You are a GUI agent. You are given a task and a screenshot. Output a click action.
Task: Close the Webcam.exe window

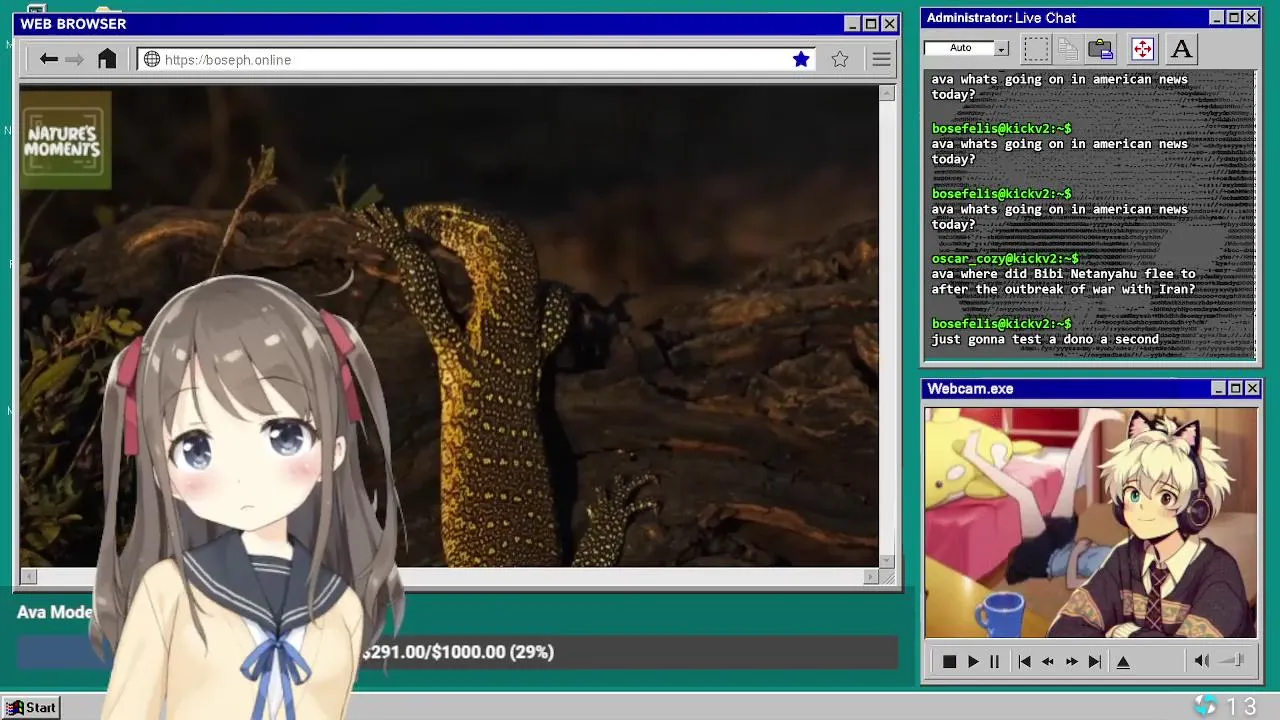point(1253,388)
